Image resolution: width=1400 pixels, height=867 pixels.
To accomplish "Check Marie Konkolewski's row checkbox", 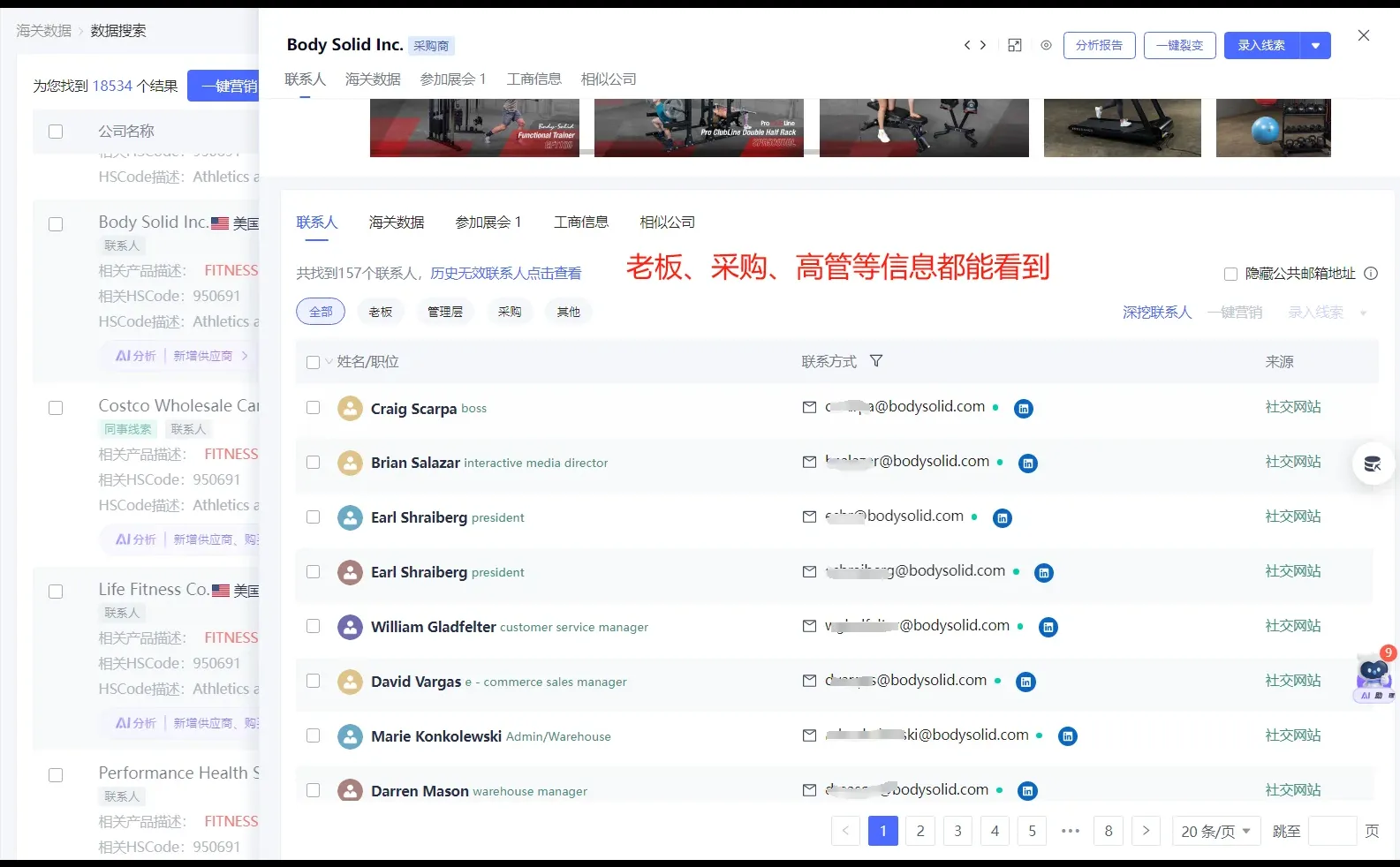I will [x=313, y=736].
